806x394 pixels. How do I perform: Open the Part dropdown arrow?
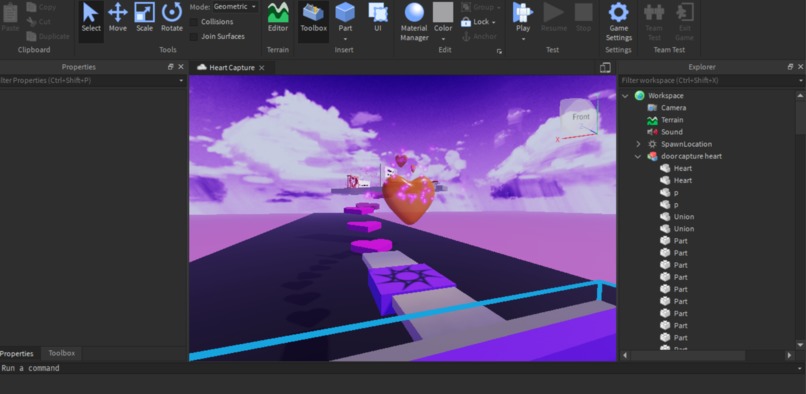tap(345, 39)
